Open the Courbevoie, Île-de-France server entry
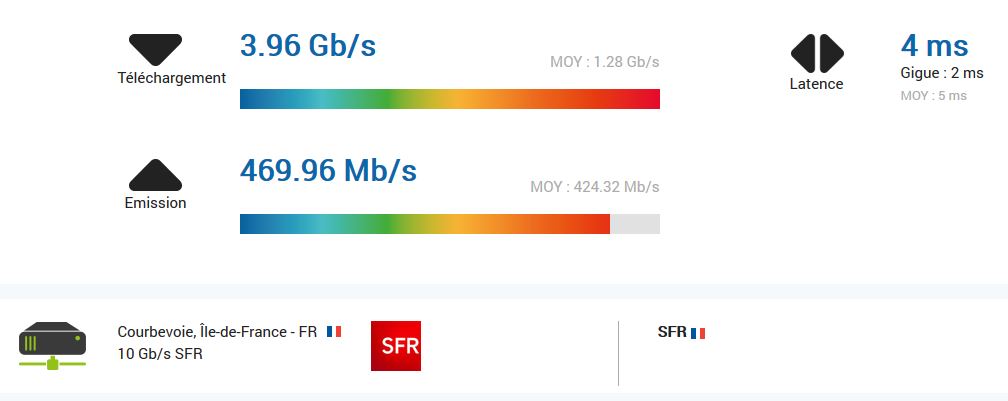The image size is (1008, 401). (217, 332)
